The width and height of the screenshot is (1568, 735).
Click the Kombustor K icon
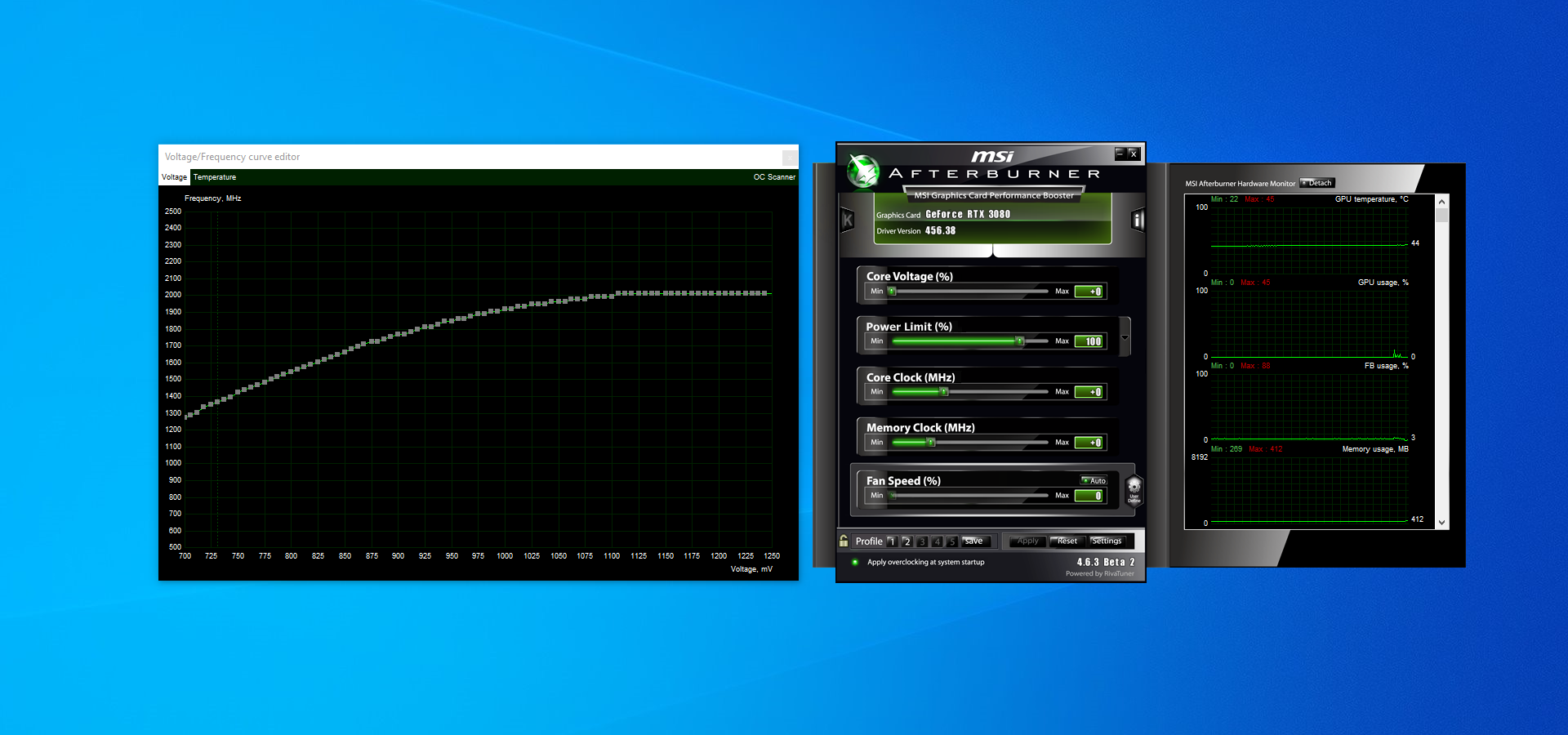[847, 220]
